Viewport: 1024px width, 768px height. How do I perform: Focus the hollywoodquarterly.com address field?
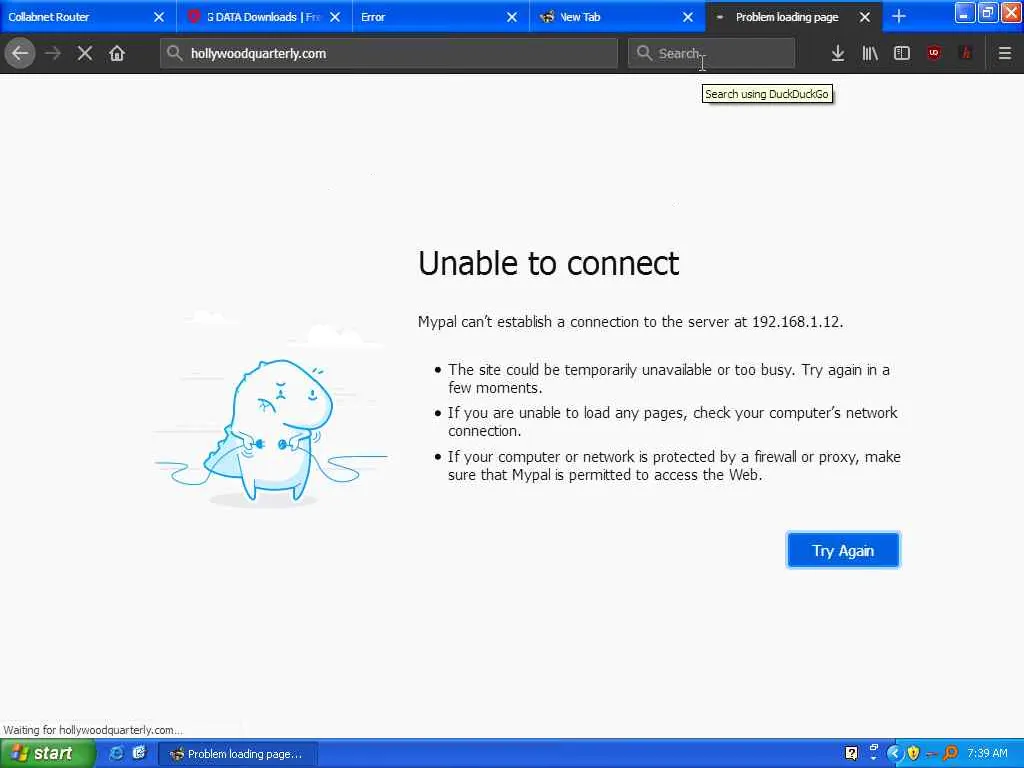pyautogui.click(x=389, y=54)
